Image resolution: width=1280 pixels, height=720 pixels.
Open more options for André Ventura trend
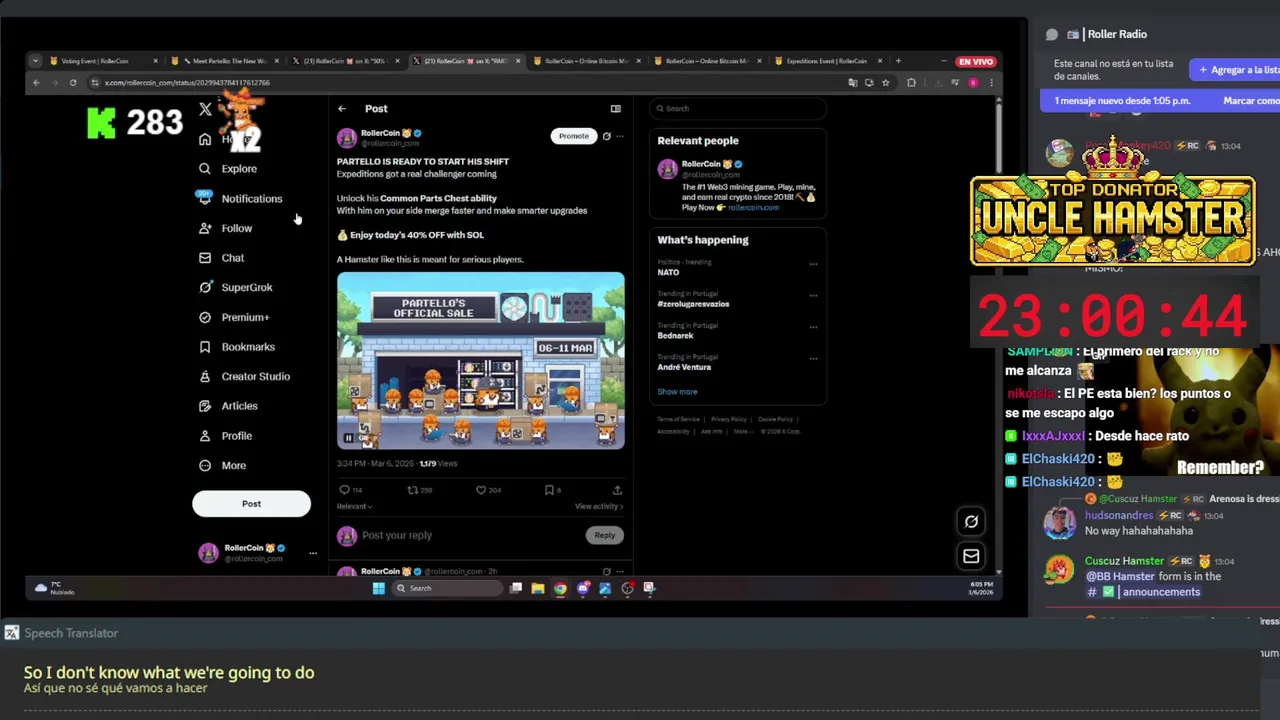[x=813, y=358]
